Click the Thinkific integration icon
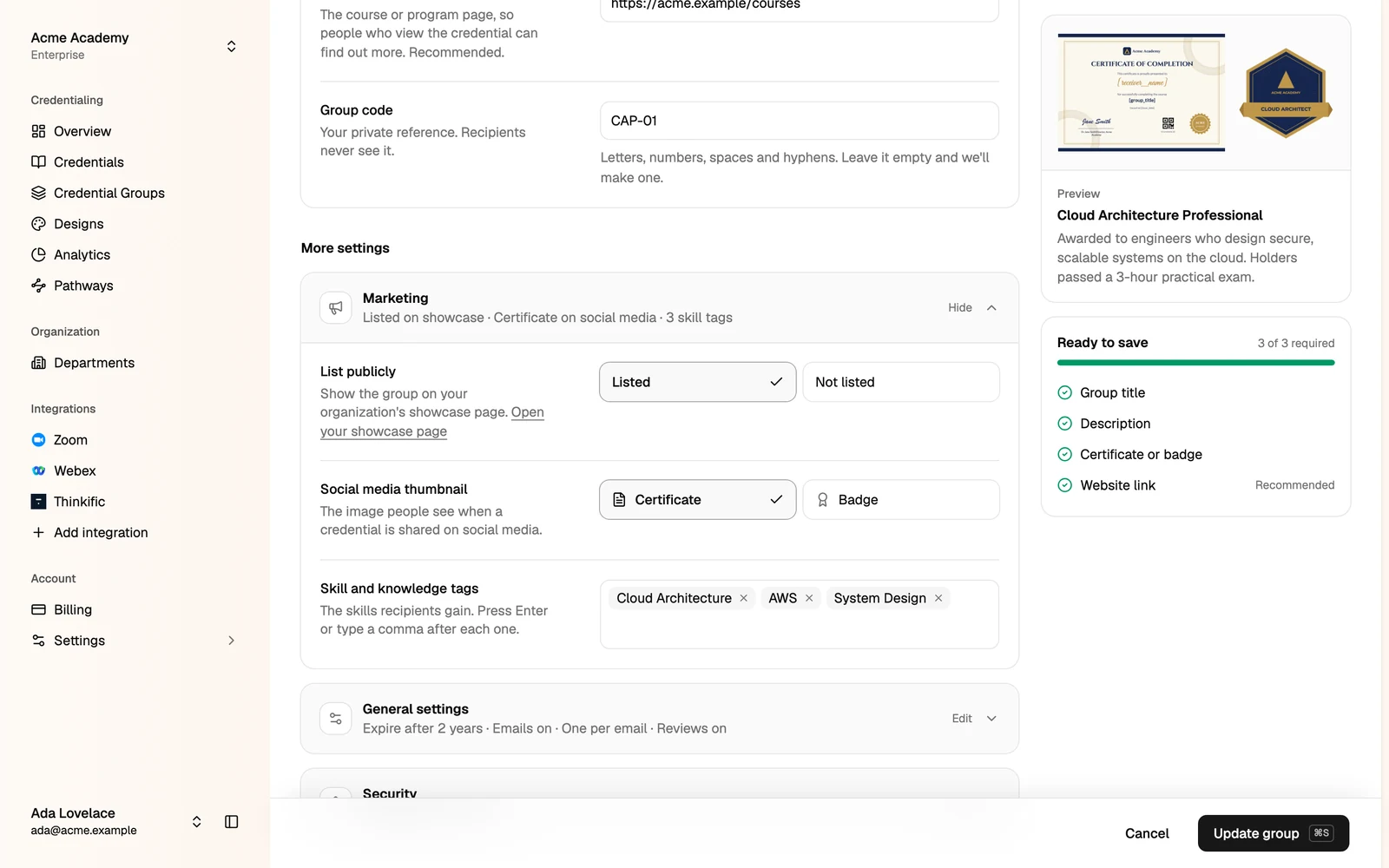Viewport: 1389px width, 868px height. [38, 502]
